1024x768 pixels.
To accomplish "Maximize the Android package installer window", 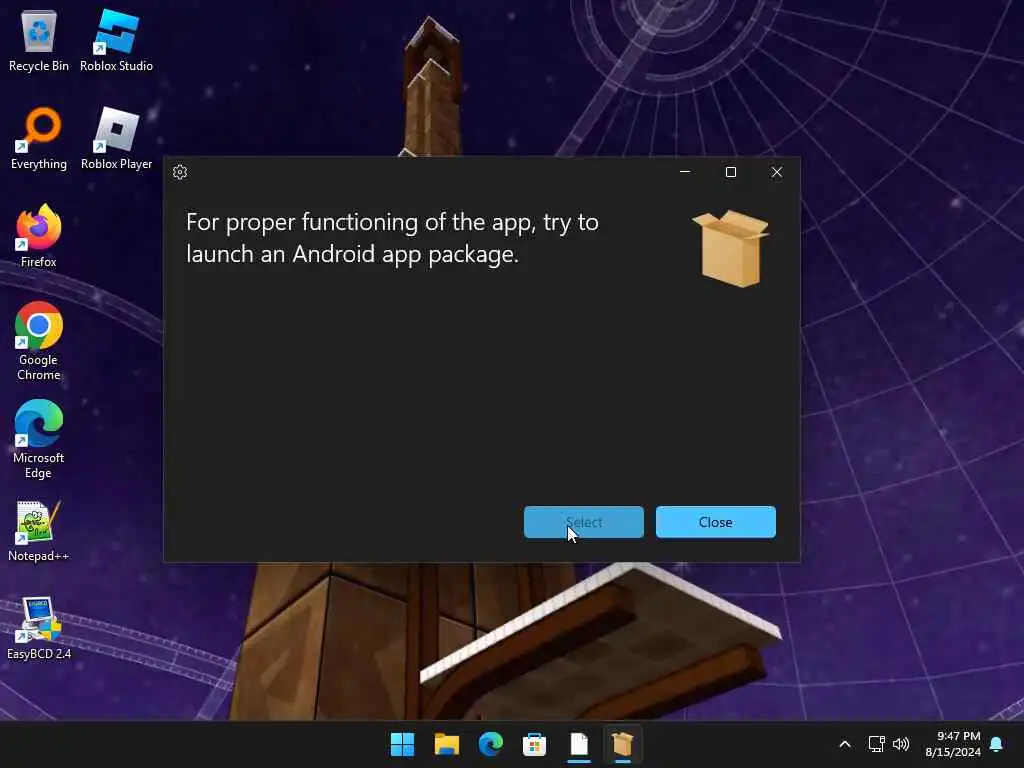I will pyautogui.click(x=731, y=172).
